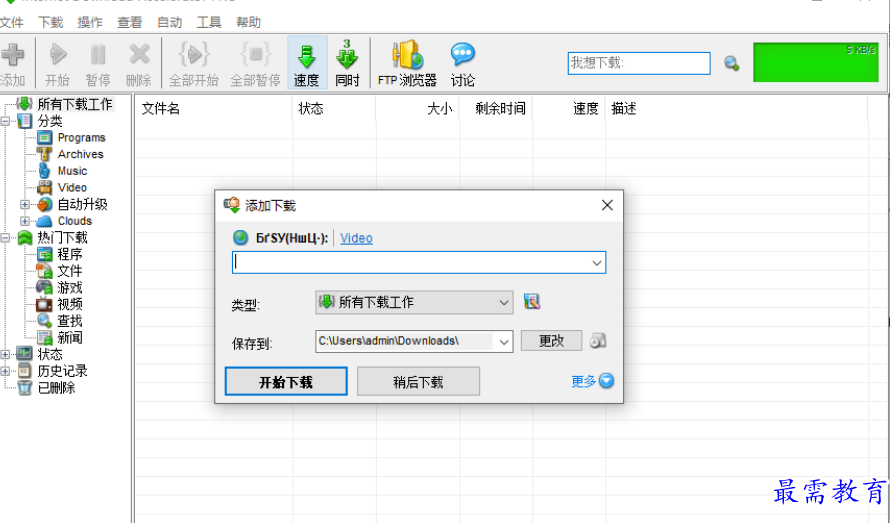Select the 文件 item under 热门下载
895x523 pixels.
coord(70,271)
